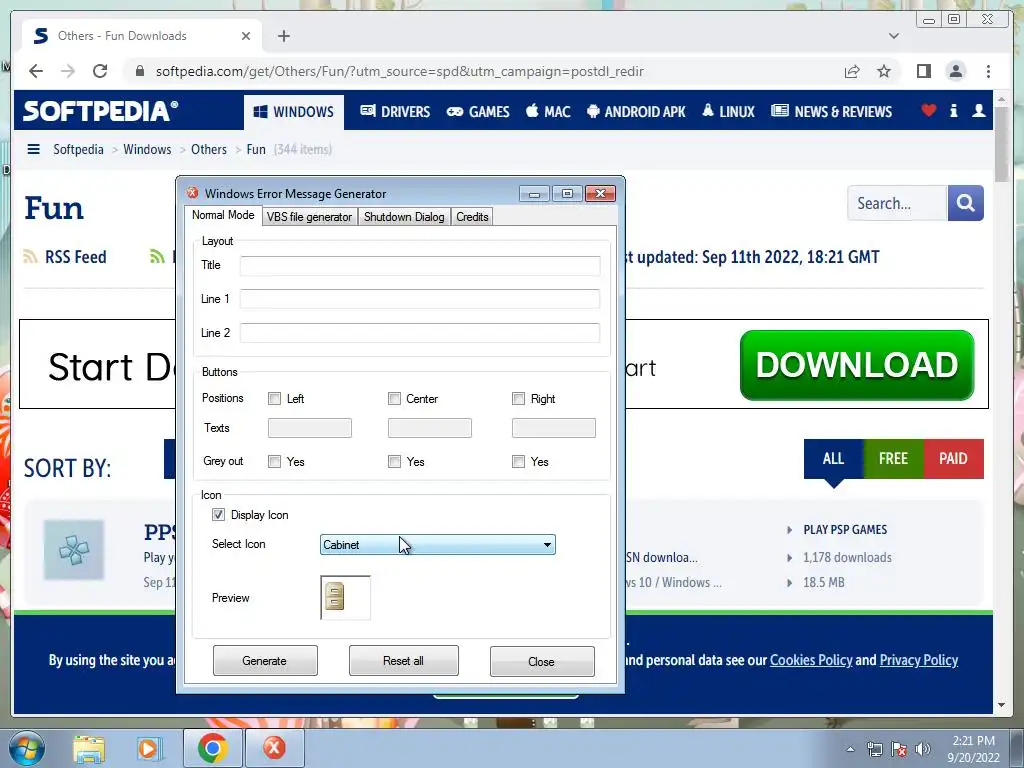Viewport: 1024px width, 768px height.
Task: Click the green RSS icon
Action: click(157, 257)
